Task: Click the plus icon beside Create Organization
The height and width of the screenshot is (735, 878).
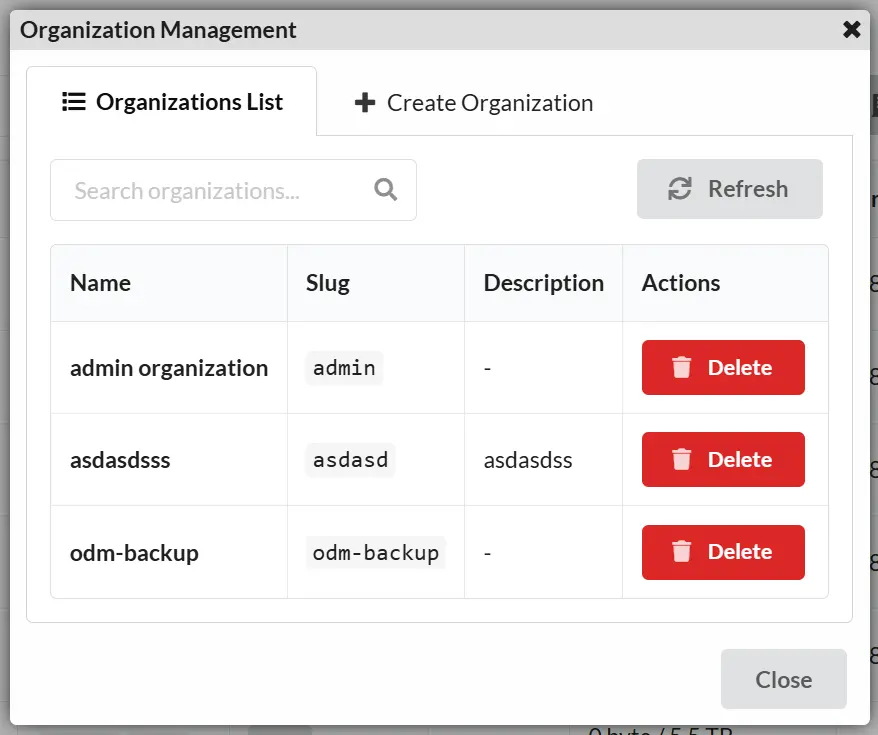Action: (364, 102)
